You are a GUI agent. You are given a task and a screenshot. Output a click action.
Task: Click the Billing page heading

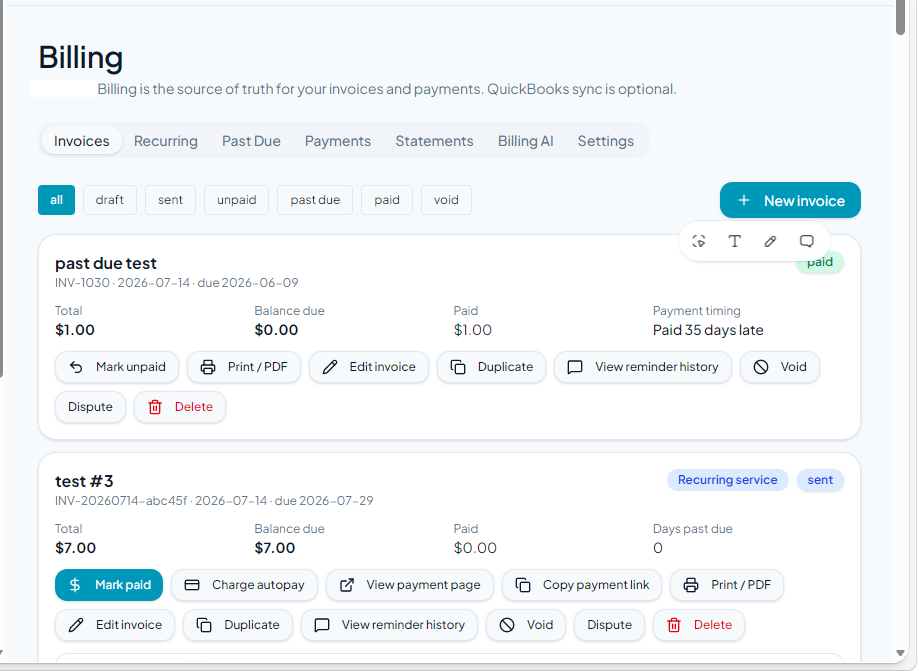[80, 57]
